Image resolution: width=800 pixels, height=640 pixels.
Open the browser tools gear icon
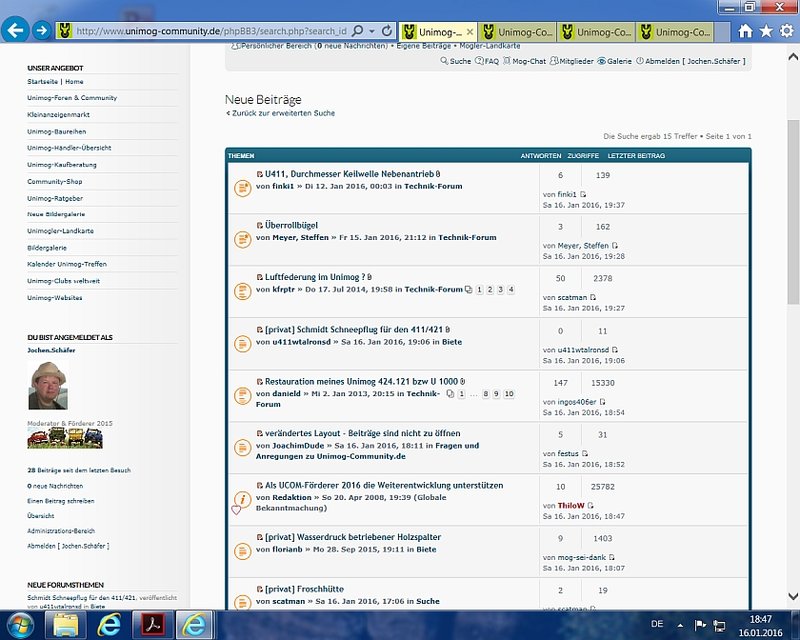[786, 31]
